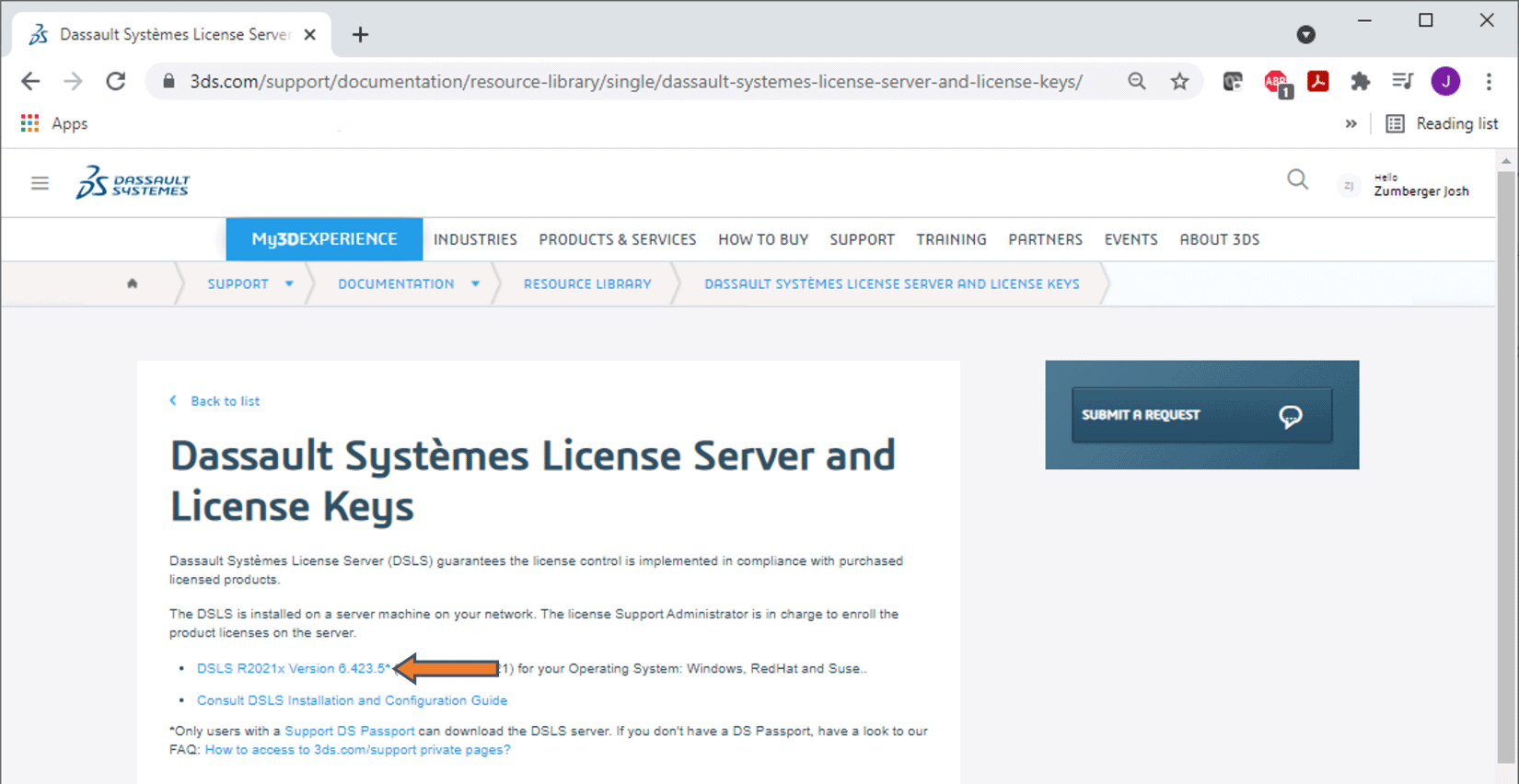This screenshot has width=1519, height=784.
Task: Open the SUPPORT menu in the nav bar
Action: [862, 239]
